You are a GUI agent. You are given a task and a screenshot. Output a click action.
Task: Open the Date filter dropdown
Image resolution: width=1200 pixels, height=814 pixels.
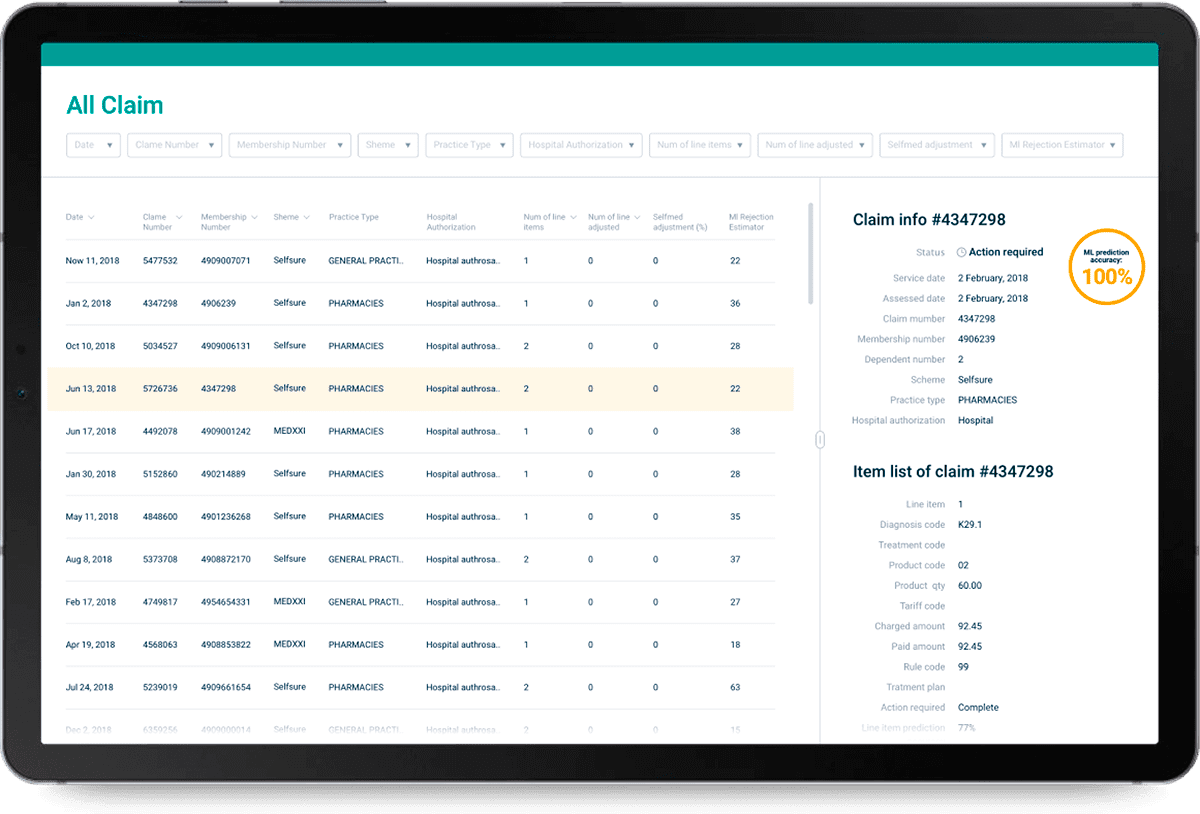click(x=93, y=145)
